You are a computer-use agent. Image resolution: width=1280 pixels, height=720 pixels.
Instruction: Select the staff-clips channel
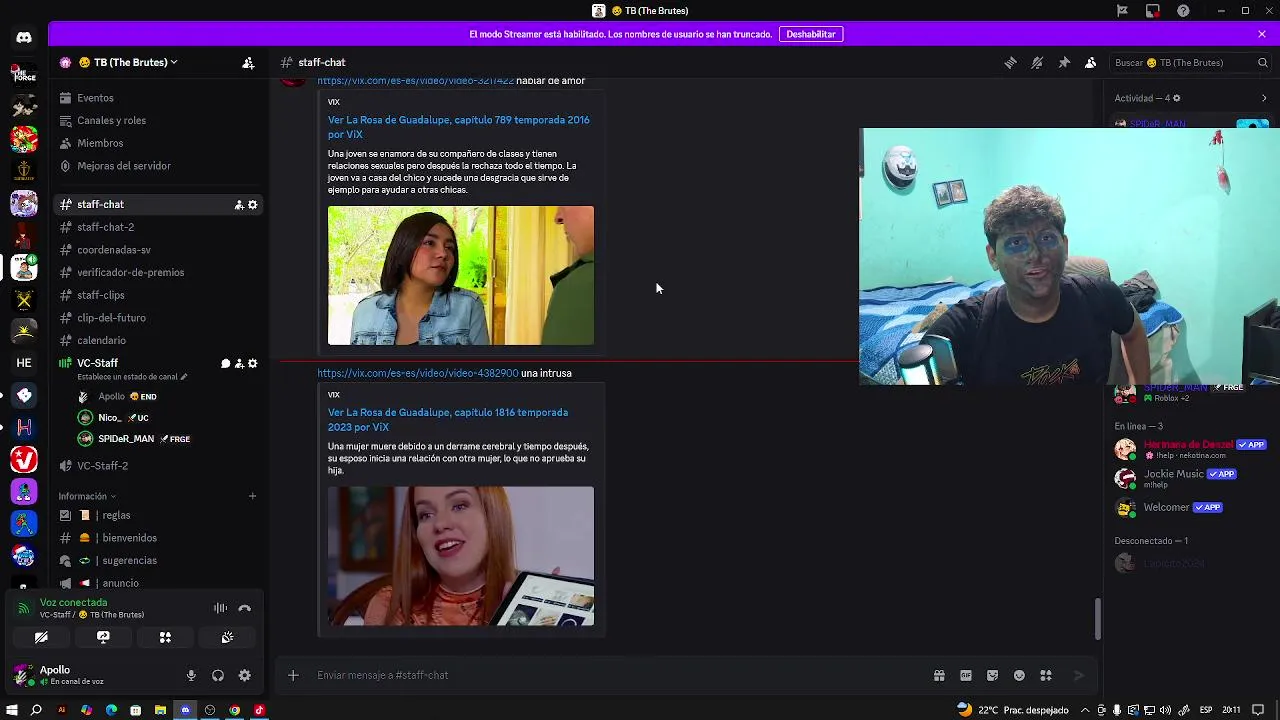tap(157, 295)
